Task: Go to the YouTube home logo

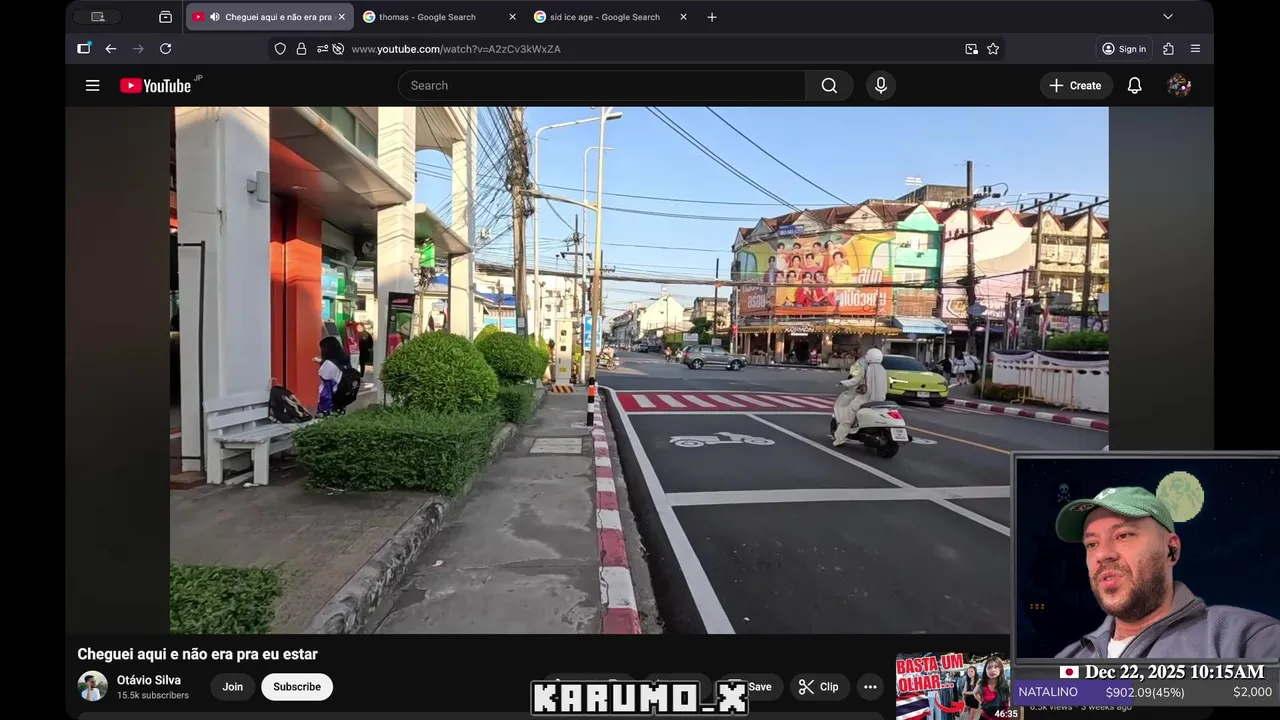Action: [156, 85]
